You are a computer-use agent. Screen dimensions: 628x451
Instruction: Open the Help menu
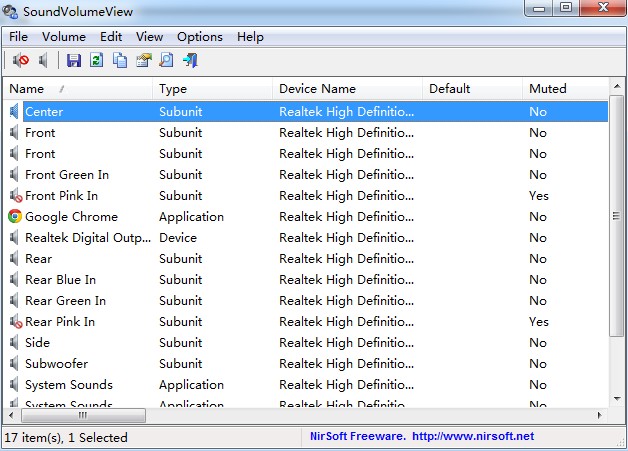click(250, 37)
